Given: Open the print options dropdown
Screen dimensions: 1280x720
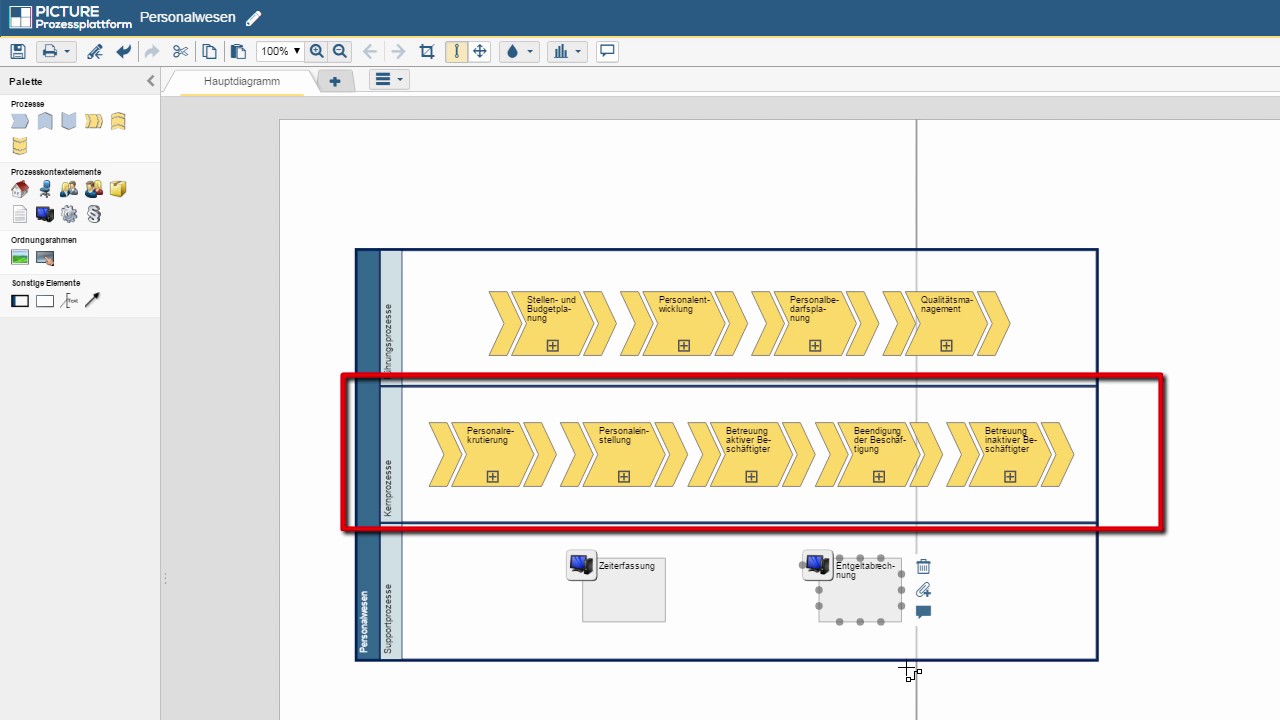Looking at the screenshot, I should [56, 51].
